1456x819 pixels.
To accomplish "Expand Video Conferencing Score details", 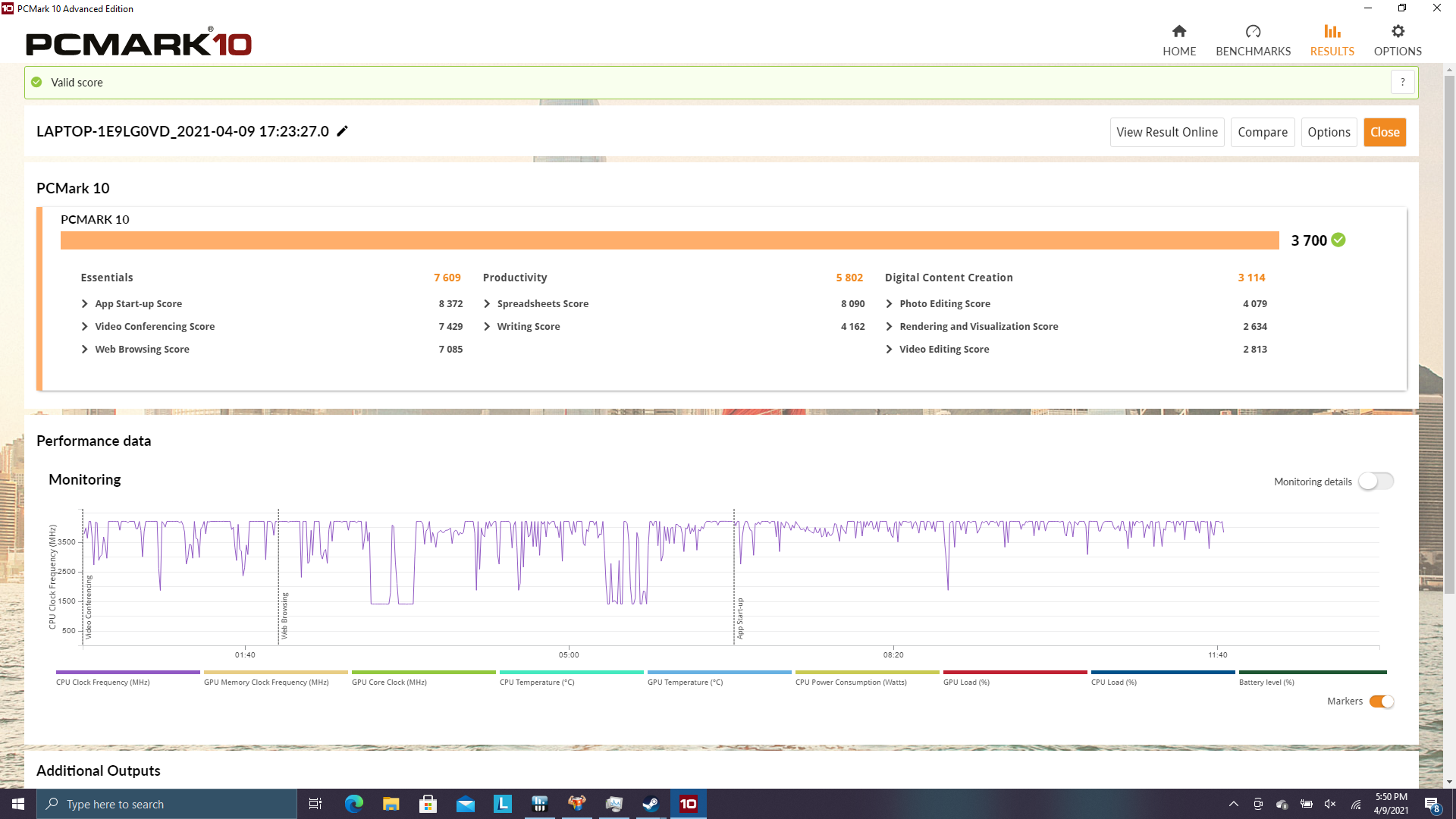I will coord(84,326).
